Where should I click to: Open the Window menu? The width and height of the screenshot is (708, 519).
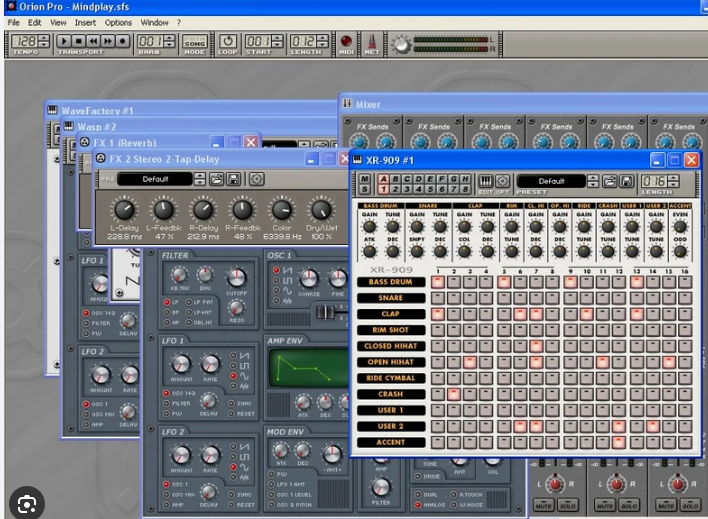click(x=154, y=23)
